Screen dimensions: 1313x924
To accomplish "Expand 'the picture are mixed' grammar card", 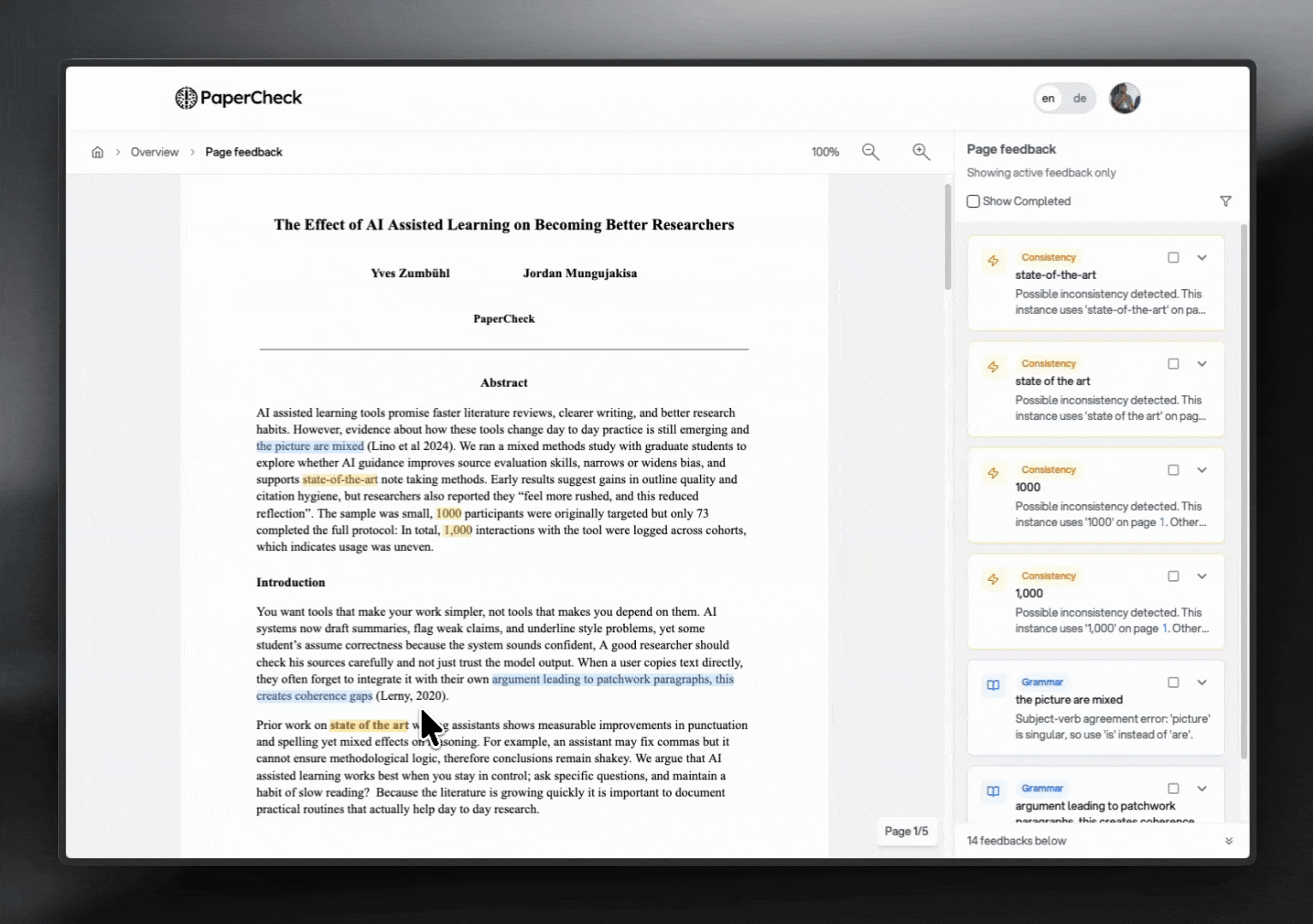I will [1202, 682].
